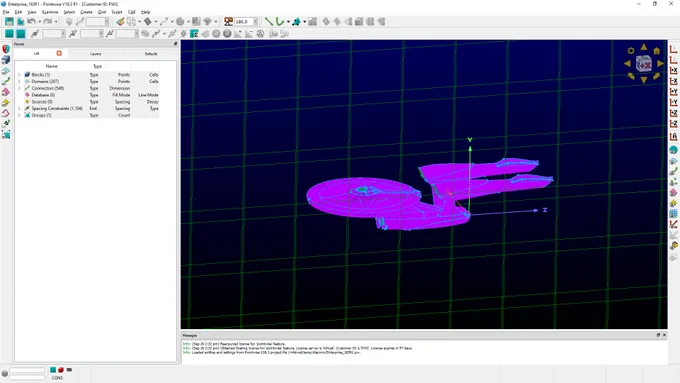Close the Messages panel

pyautogui.click(x=664, y=335)
